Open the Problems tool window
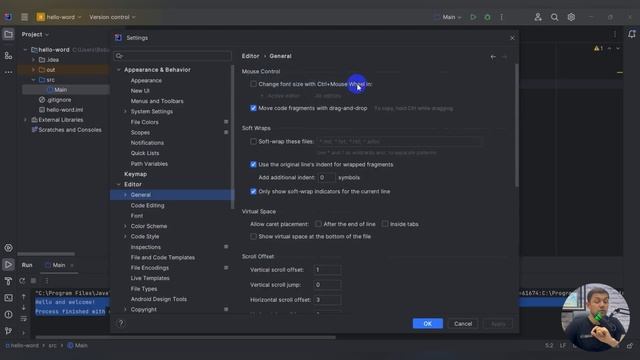Screen dimensions: 640x360 coord(8,315)
